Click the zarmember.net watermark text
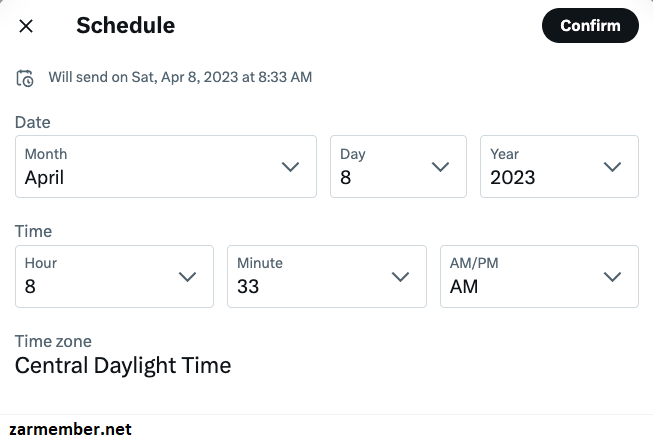 click(x=70, y=429)
